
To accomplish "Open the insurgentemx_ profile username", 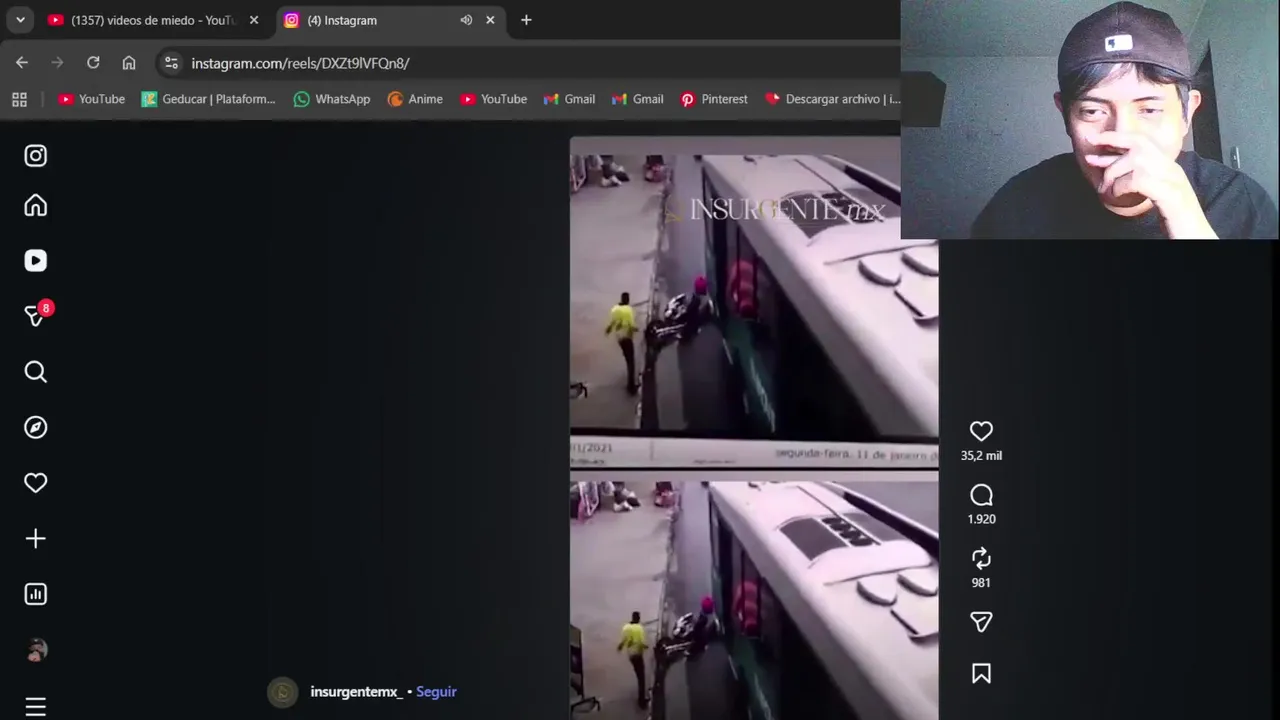I will click(x=356, y=692).
